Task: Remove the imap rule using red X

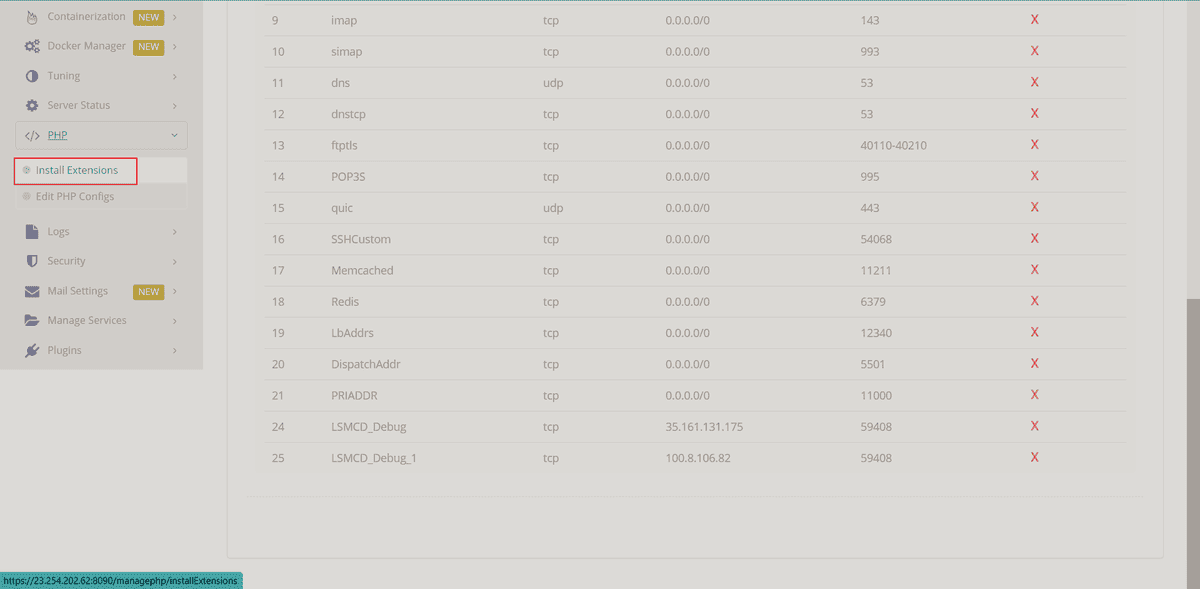Action: (1035, 19)
